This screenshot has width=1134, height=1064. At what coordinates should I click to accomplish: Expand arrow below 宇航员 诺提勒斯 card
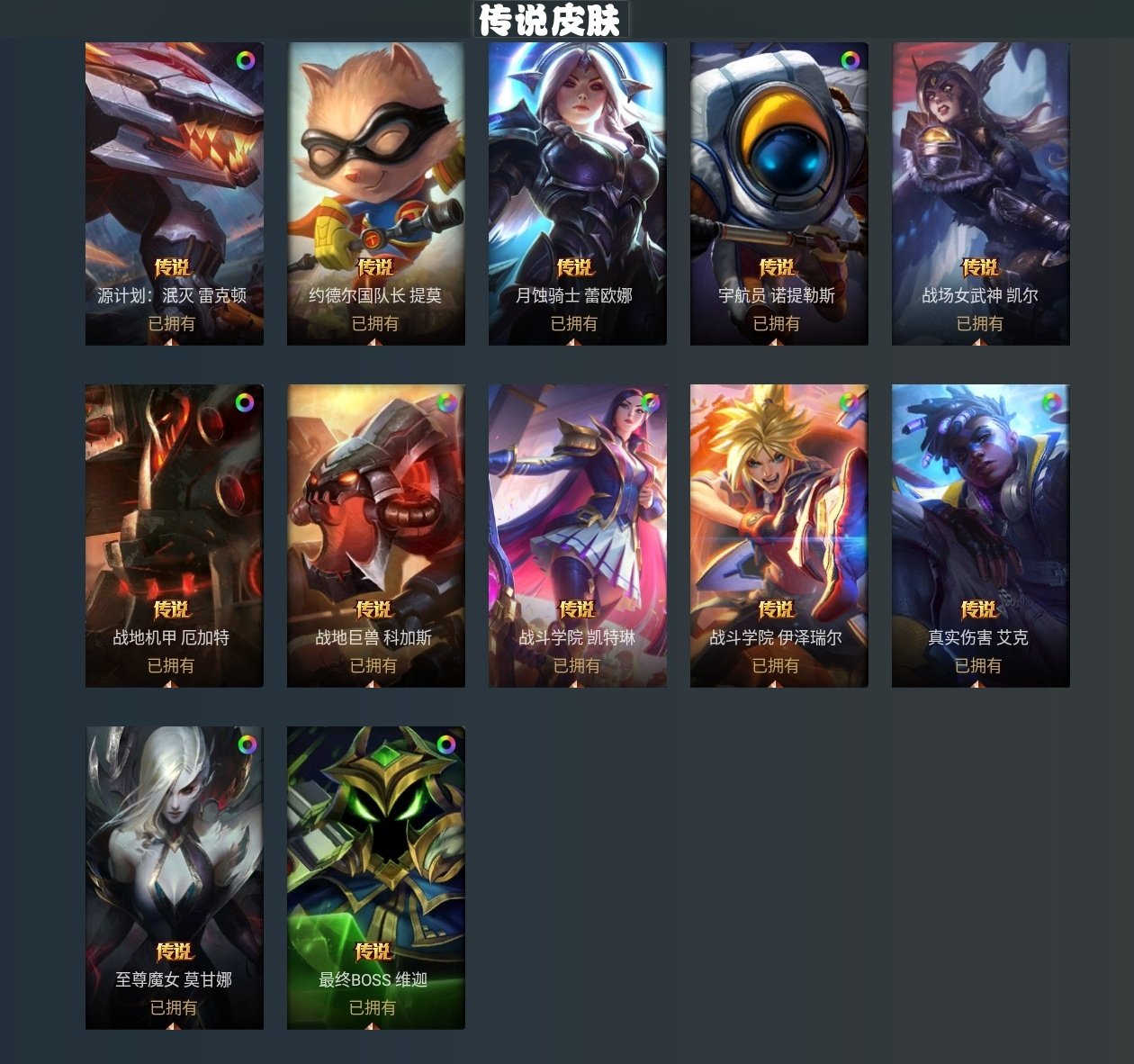[777, 341]
